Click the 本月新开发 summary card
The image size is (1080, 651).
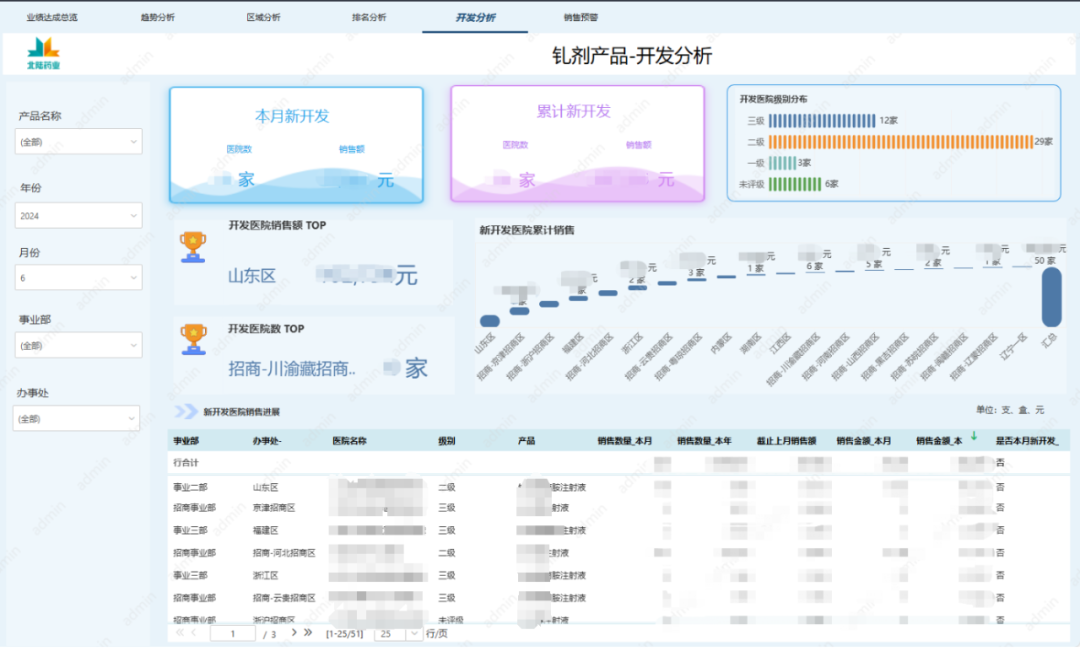(297, 144)
